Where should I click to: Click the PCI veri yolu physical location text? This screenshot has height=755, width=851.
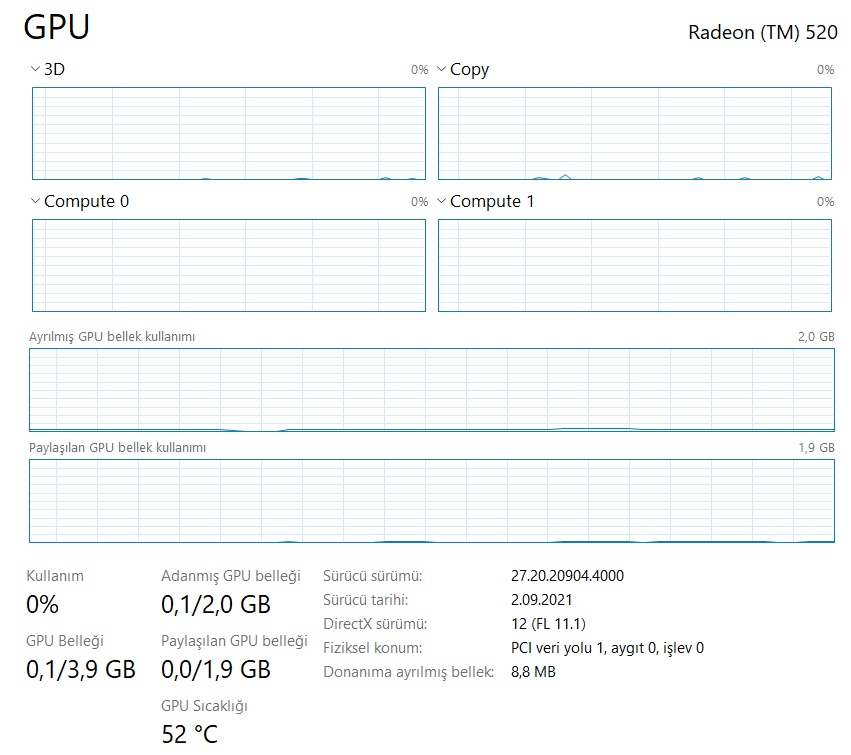point(607,648)
